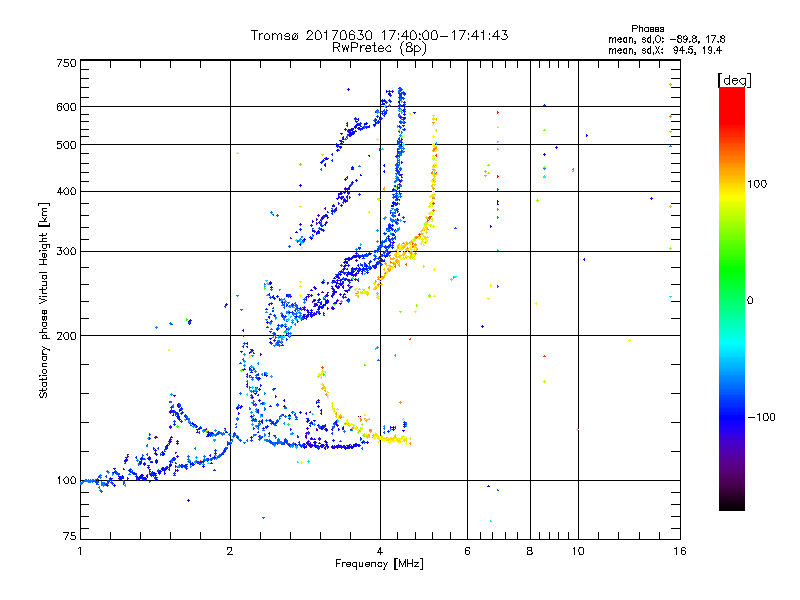
Task: Click the x-axis tick label '4'
Action: (x=380, y=551)
